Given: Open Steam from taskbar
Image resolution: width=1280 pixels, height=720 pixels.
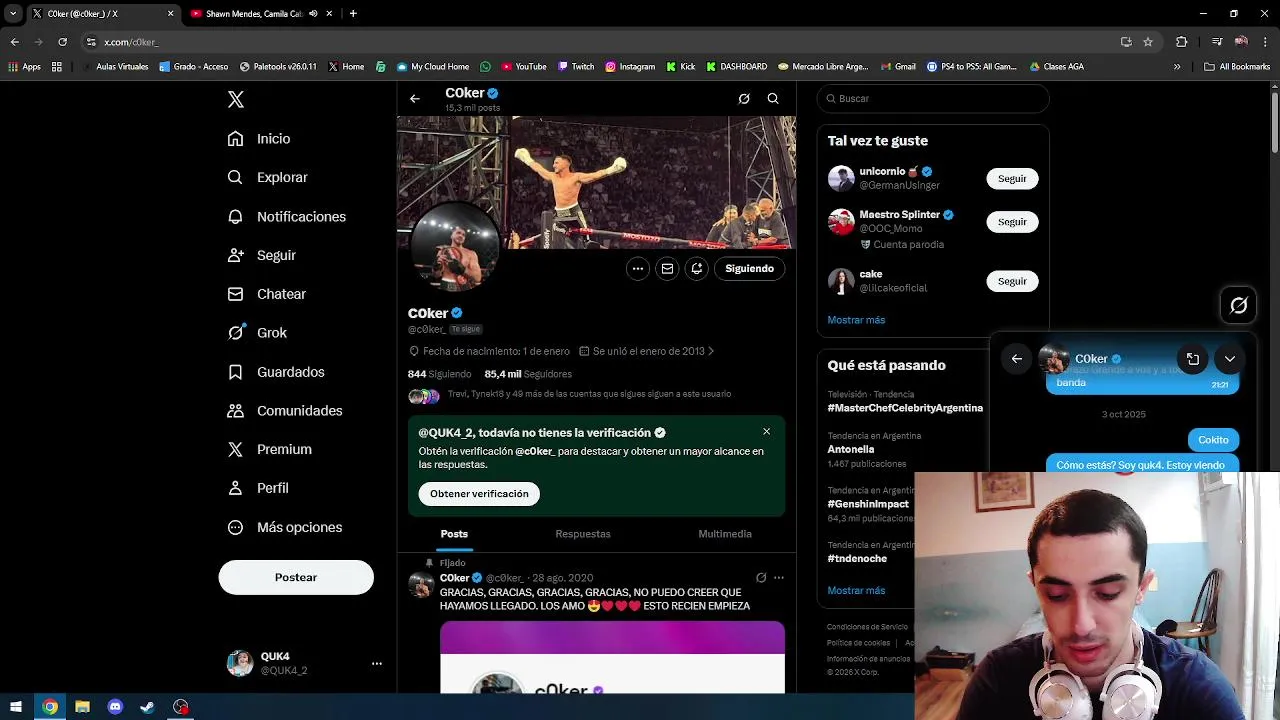Looking at the screenshot, I should coord(148,707).
